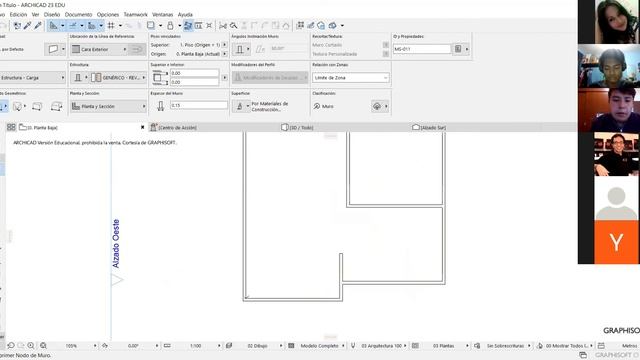Select the inject parameters syringe icon

point(38,25)
